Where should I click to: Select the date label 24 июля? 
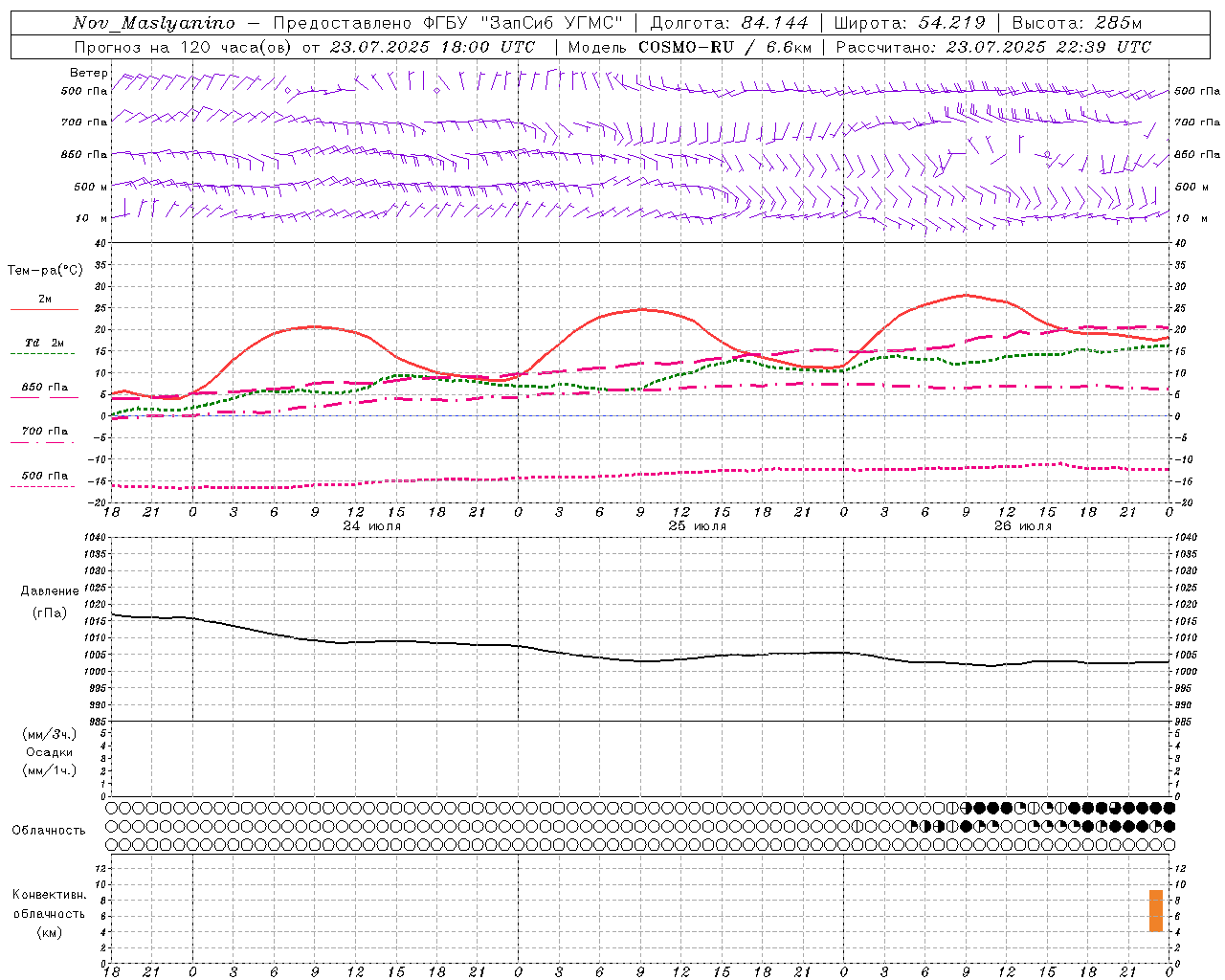(371, 526)
